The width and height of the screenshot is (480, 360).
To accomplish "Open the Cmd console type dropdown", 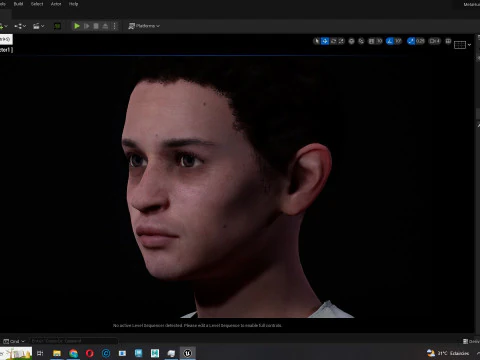I will (14, 341).
